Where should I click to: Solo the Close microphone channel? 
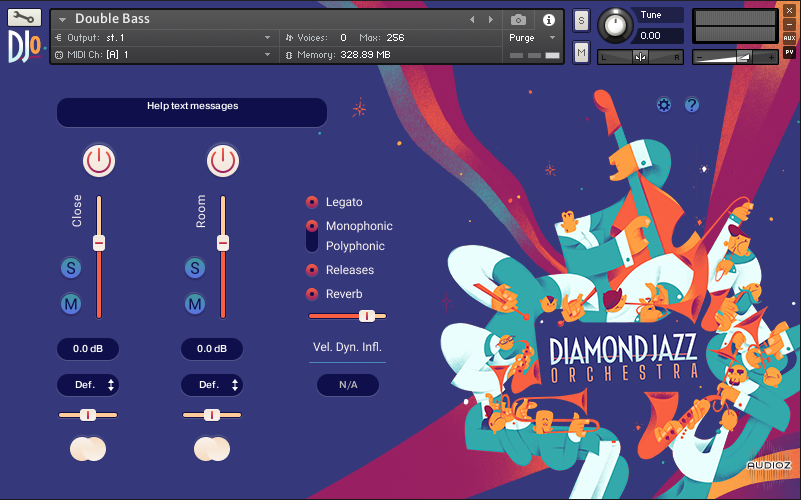[x=71, y=268]
